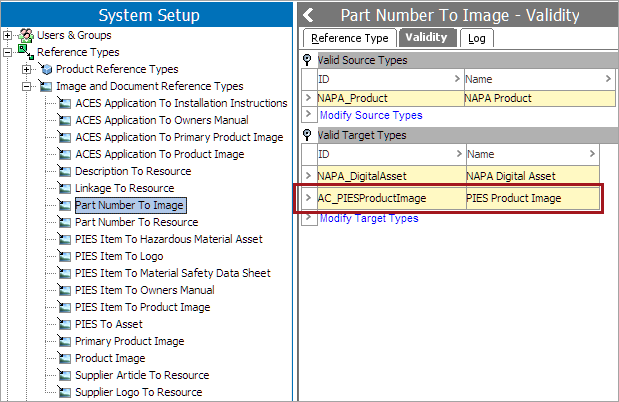Open the Log tab
Screen dimensions: 619x402
click(477, 38)
